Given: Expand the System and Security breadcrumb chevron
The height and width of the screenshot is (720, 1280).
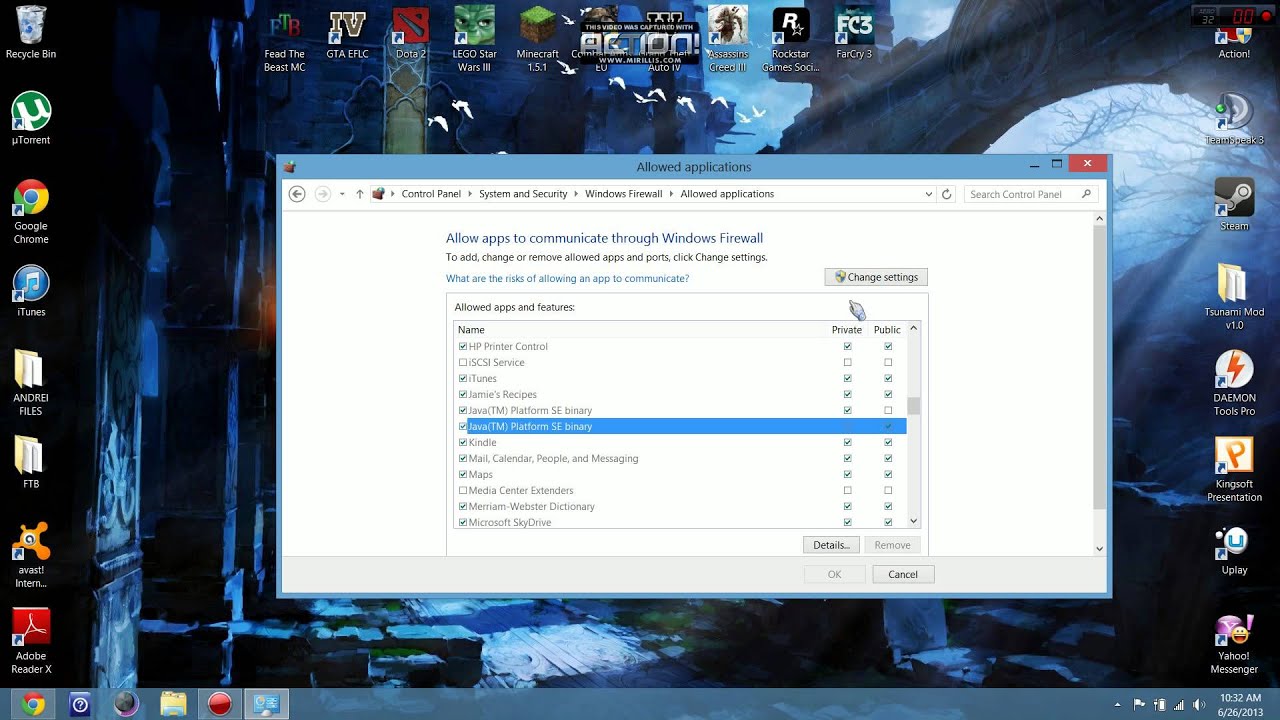Looking at the screenshot, I should (577, 194).
